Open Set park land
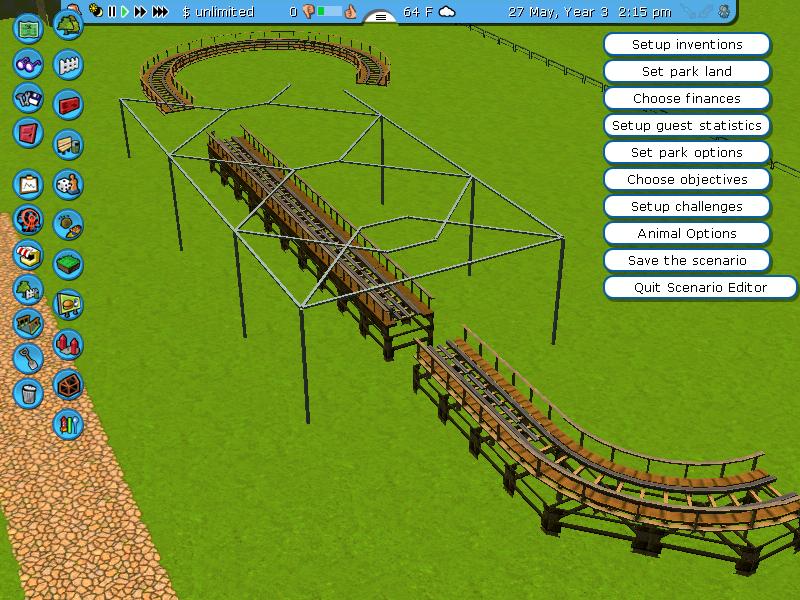The width and height of the screenshot is (800, 600). point(687,71)
